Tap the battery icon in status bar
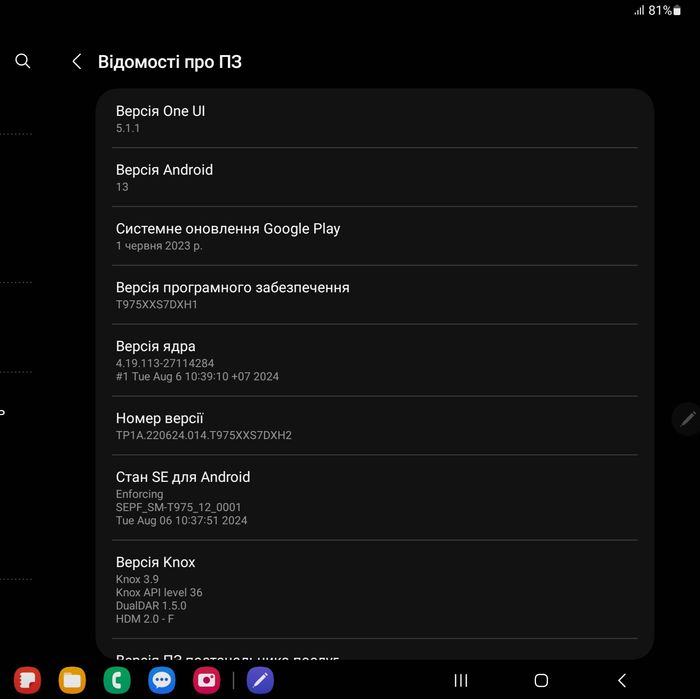 click(x=677, y=10)
